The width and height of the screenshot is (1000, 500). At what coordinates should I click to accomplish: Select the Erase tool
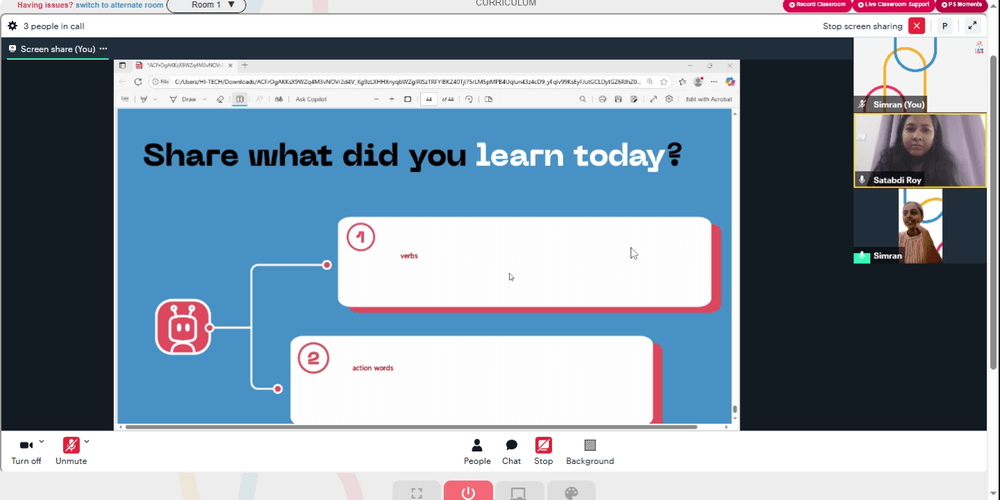(220, 99)
